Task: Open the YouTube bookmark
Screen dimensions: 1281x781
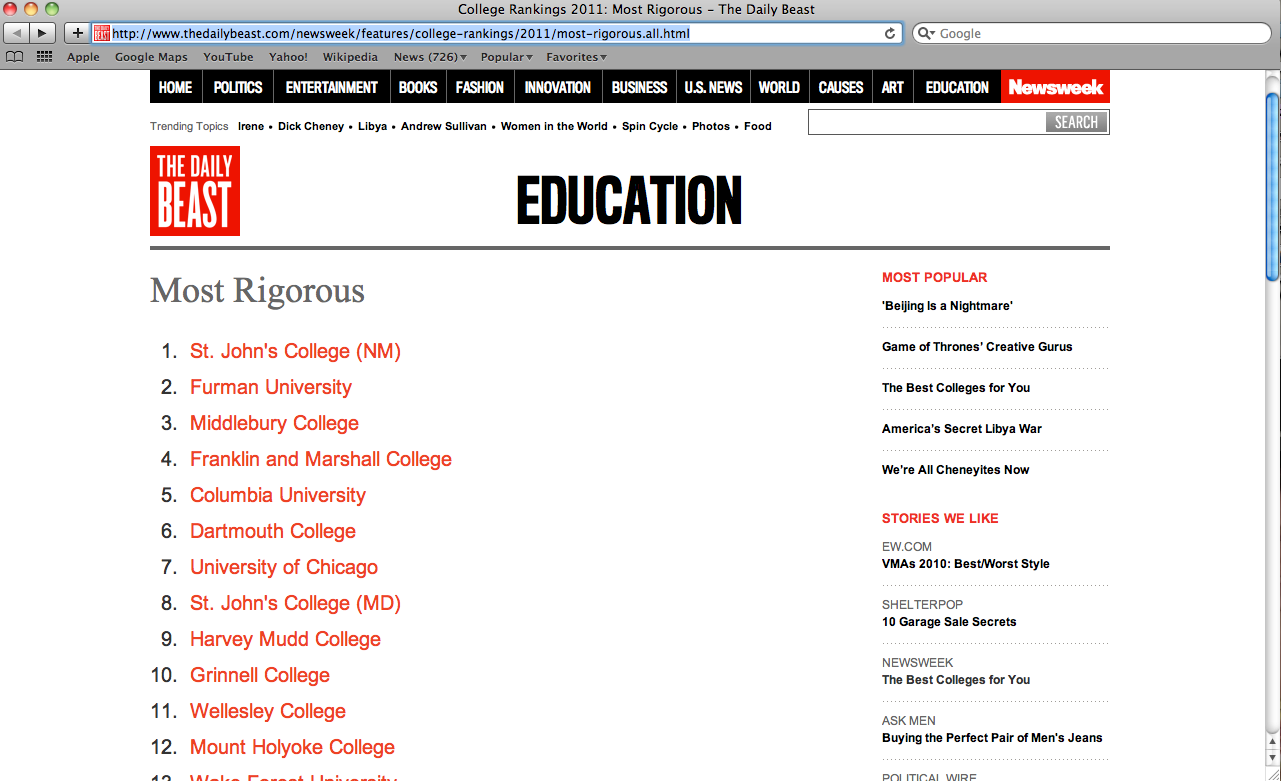Action: (228, 57)
